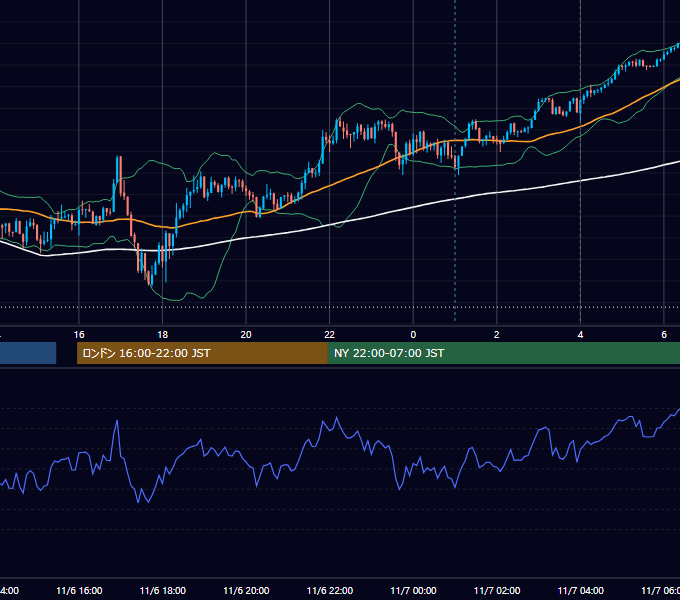The width and height of the screenshot is (680, 600).
Task: Click the 16 hour label on the price chart axis
Action: pos(79,335)
